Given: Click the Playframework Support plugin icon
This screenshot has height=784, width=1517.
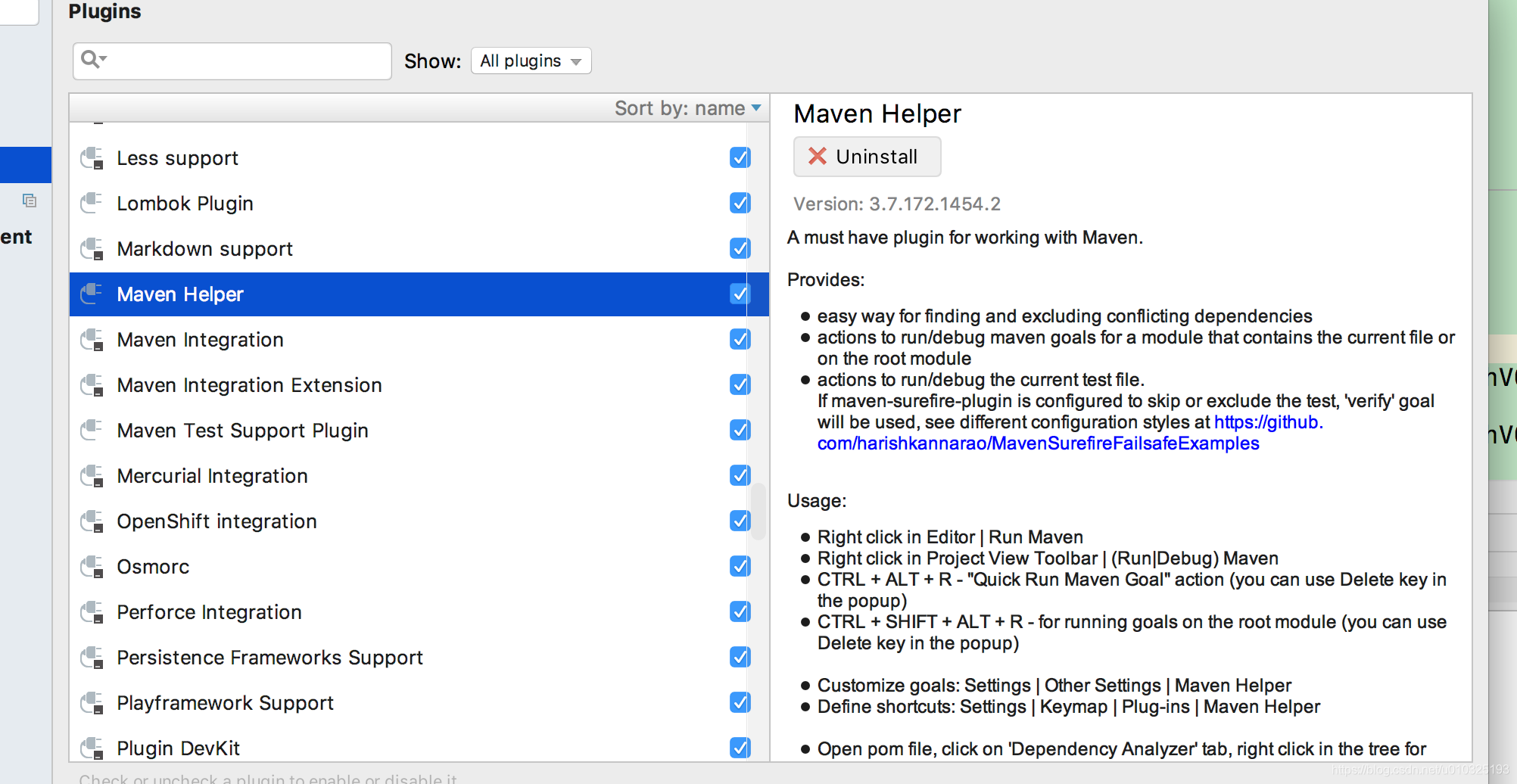Looking at the screenshot, I should click(92, 703).
